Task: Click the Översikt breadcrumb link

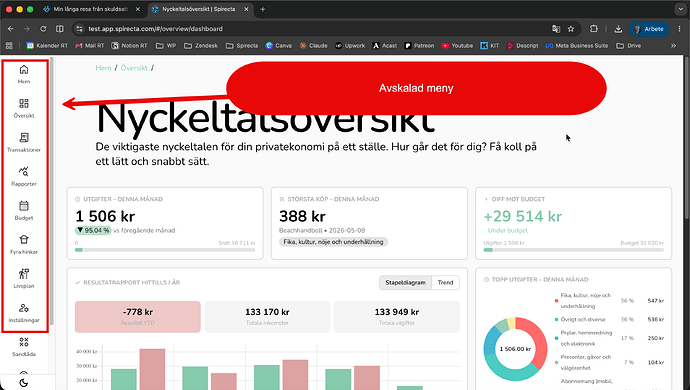Action: click(134, 68)
